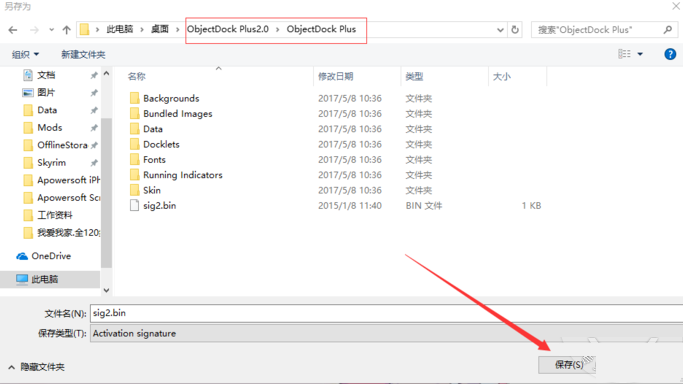The height and width of the screenshot is (384, 683).
Task: Open Apowersoft iPh folder in sidebar
Action: [x=68, y=180]
